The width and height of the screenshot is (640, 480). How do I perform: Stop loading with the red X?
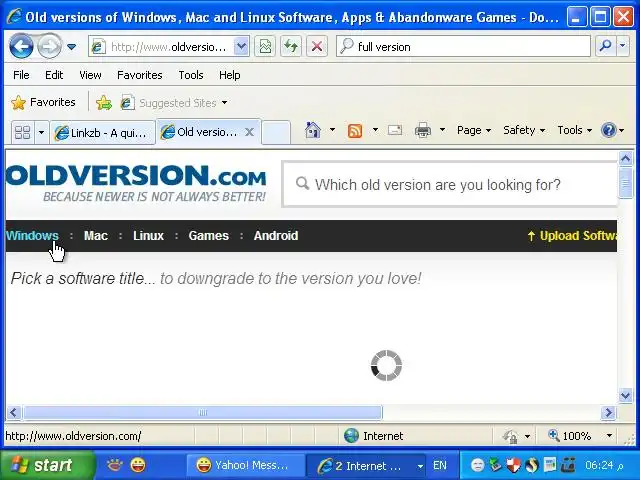pyautogui.click(x=317, y=47)
